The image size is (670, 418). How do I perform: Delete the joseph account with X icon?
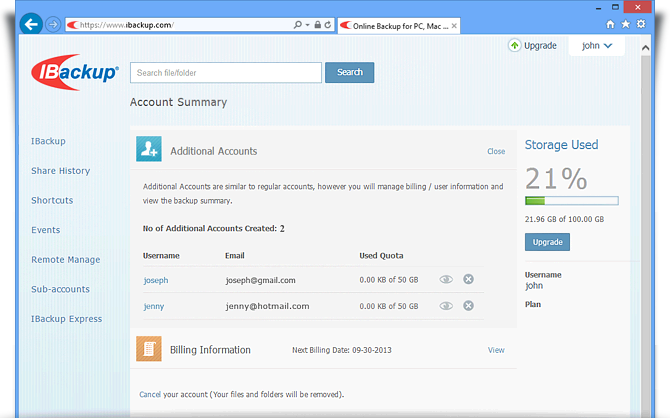point(468,279)
